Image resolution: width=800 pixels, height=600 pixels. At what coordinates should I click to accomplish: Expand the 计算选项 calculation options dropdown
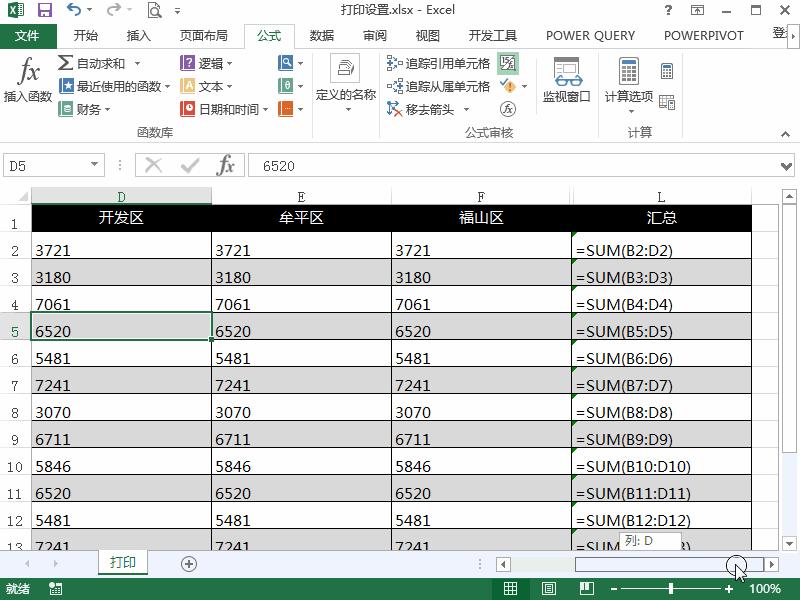[x=631, y=112]
